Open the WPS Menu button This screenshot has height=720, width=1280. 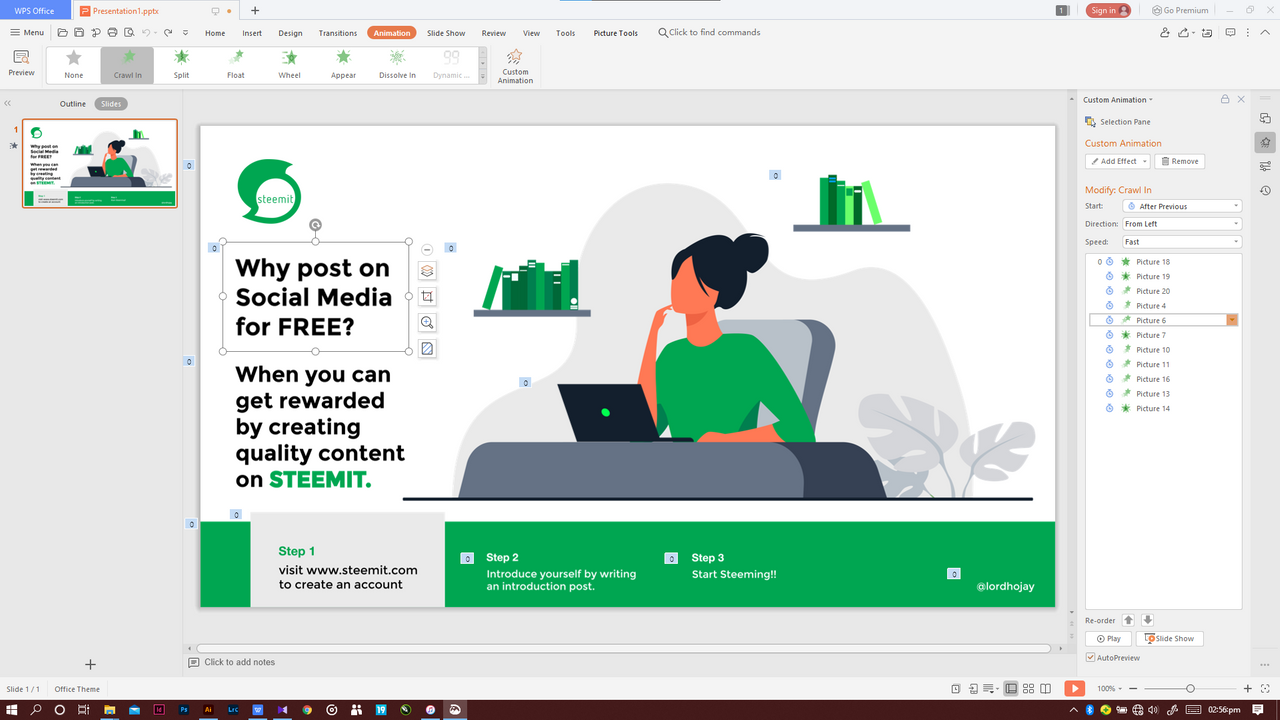tap(27, 33)
